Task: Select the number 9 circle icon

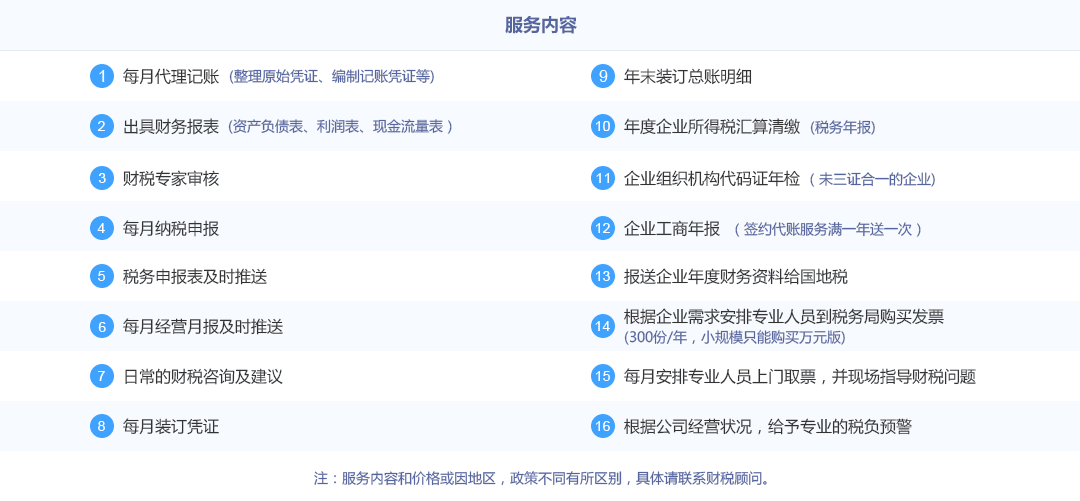Action: [x=602, y=76]
